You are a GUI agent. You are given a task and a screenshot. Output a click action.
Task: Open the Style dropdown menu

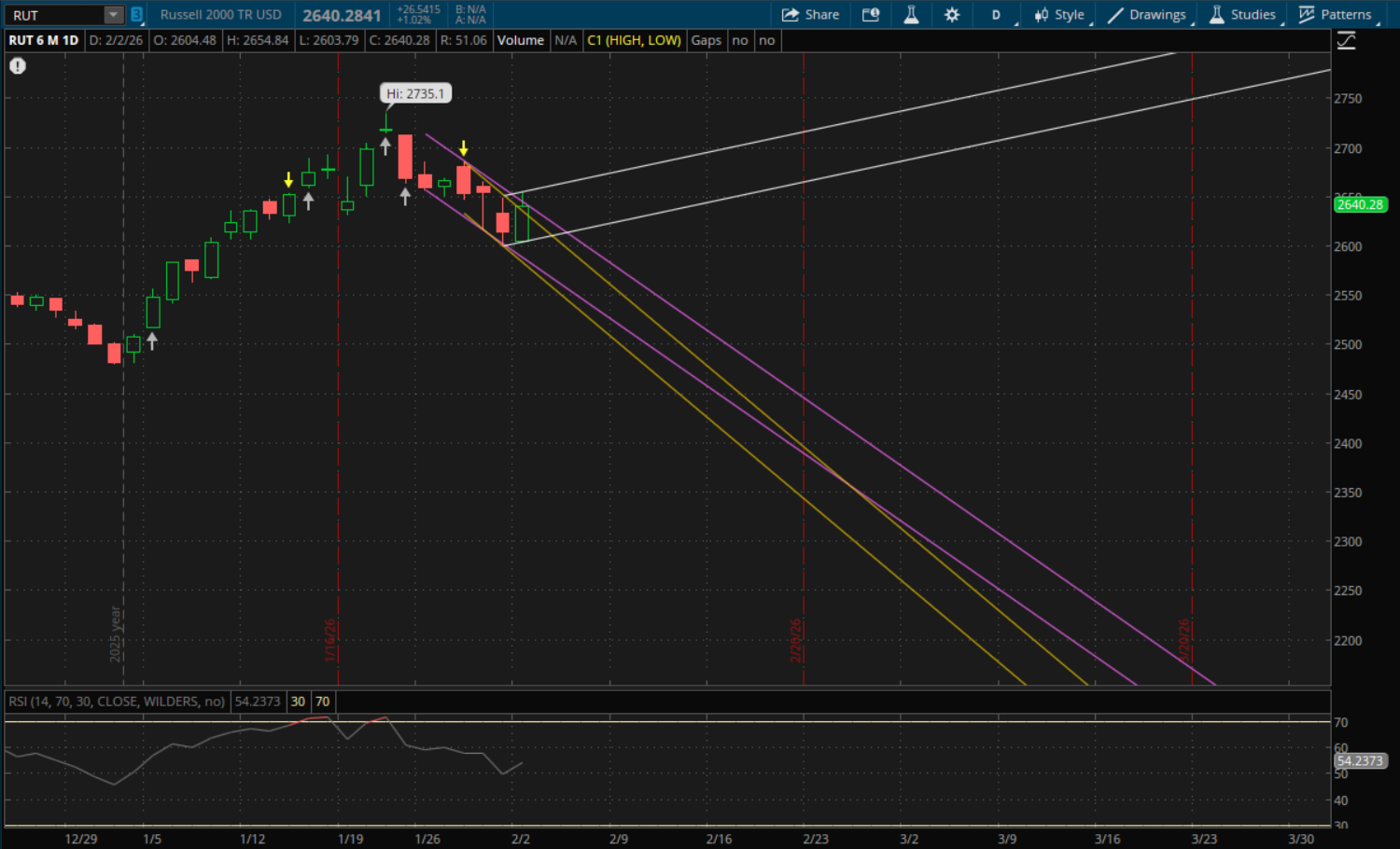(1059, 15)
